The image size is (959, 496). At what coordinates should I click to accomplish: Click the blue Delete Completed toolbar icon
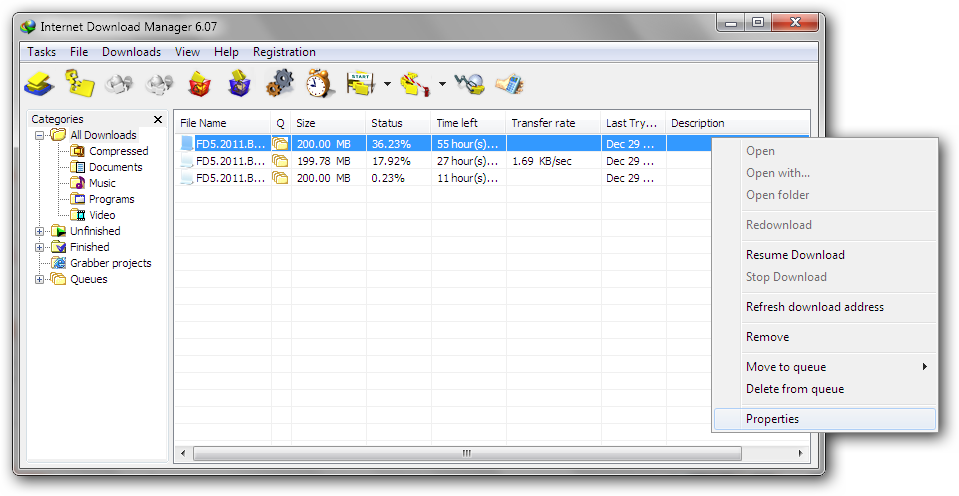[x=240, y=84]
